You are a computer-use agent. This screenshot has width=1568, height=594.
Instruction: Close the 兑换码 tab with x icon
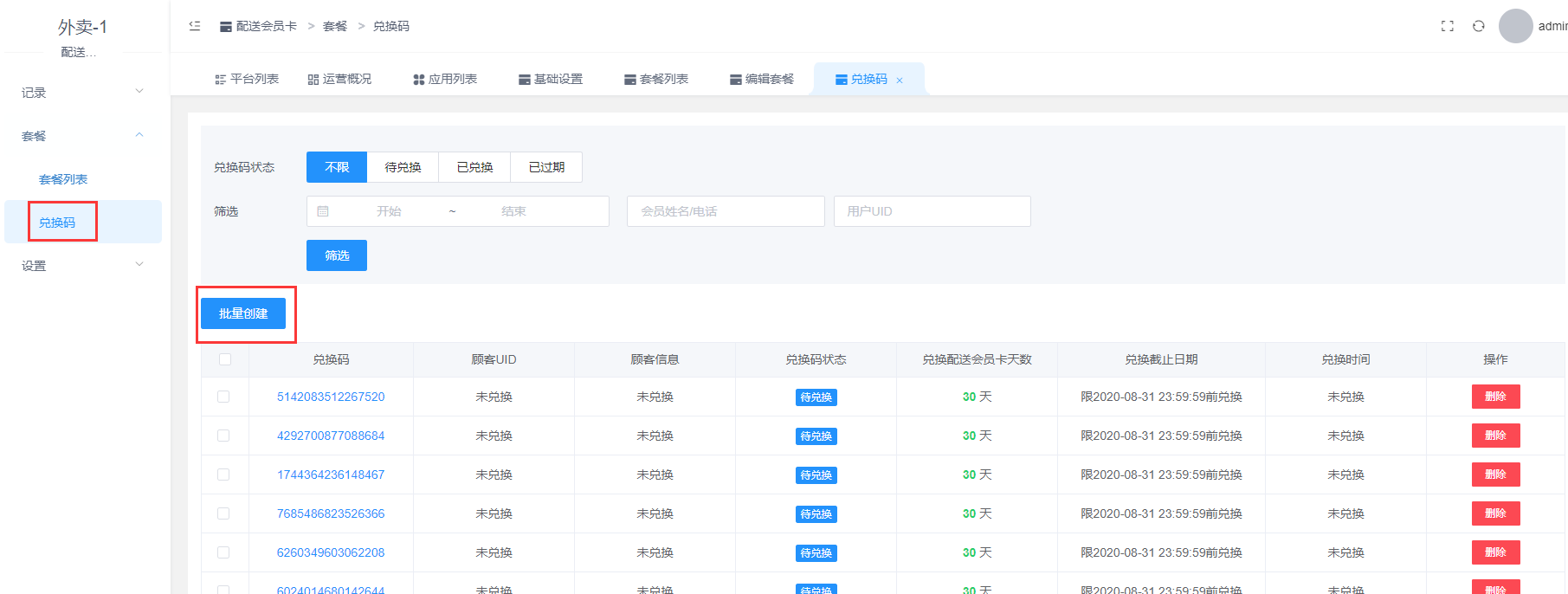[900, 81]
